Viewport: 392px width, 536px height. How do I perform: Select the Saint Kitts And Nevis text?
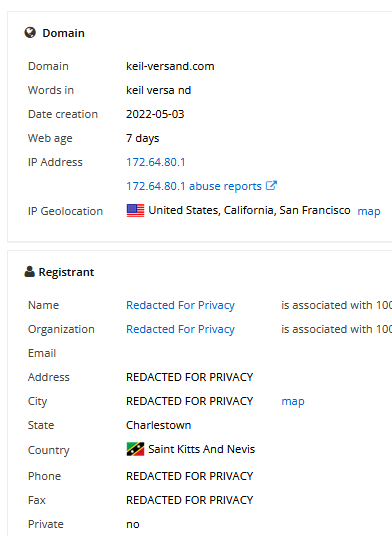click(x=202, y=449)
